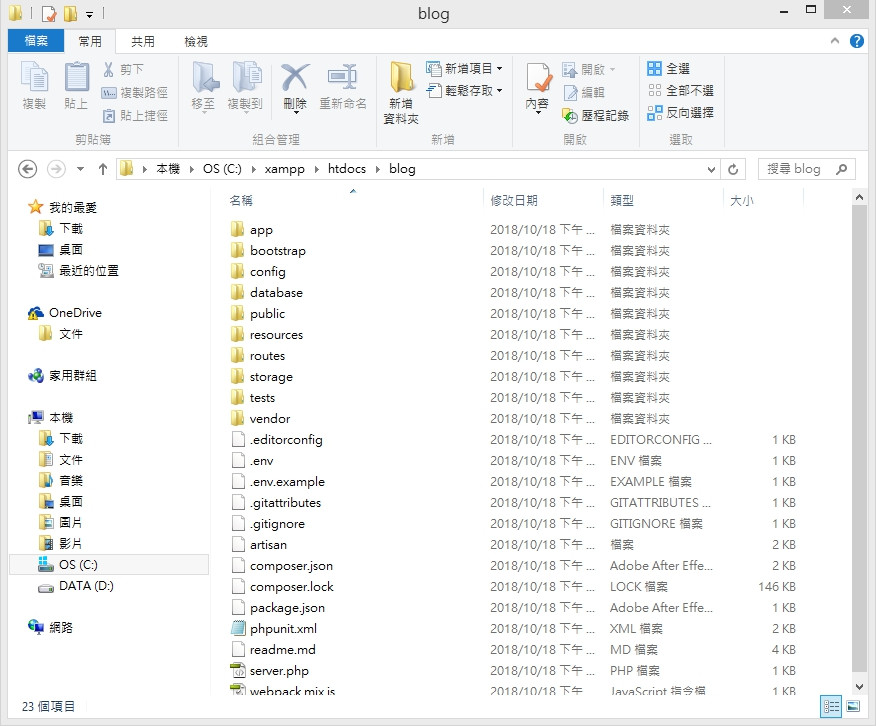Click 歷程記錄 (History) in the ribbon

pos(596,116)
